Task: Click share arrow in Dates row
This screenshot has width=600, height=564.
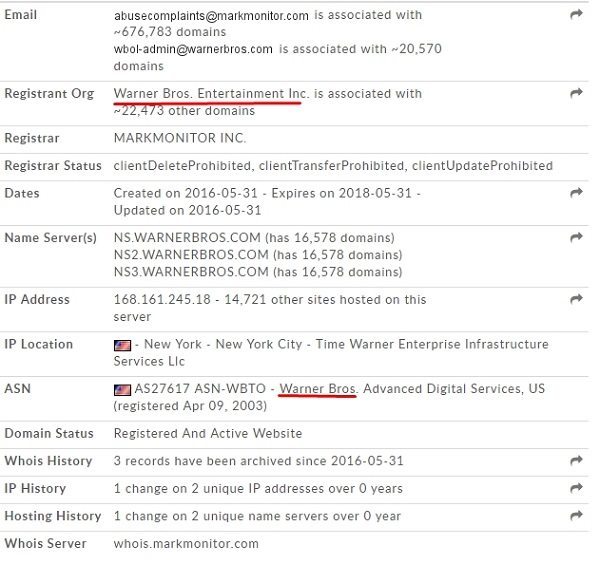Action: 576,192
